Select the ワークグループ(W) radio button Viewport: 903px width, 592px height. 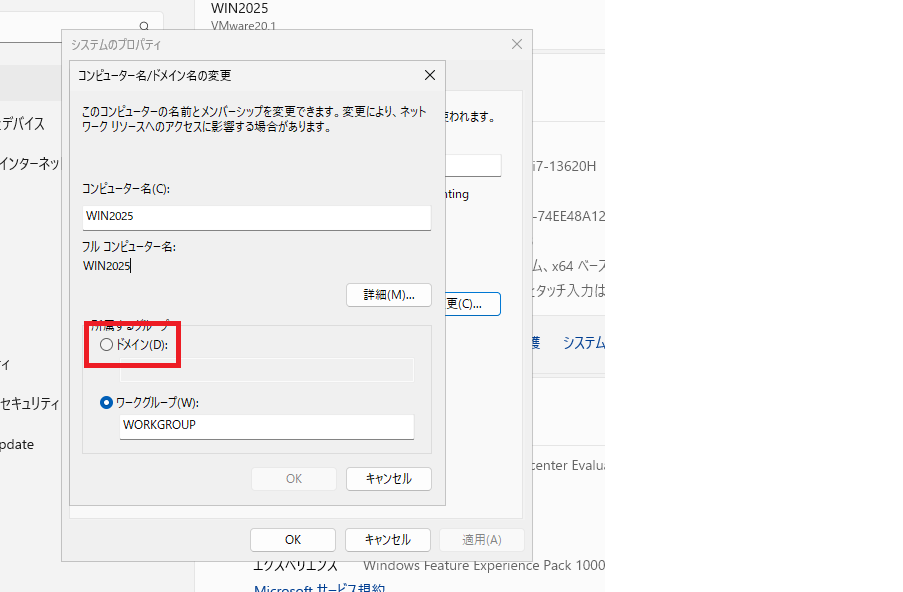pyautogui.click(x=107, y=402)
